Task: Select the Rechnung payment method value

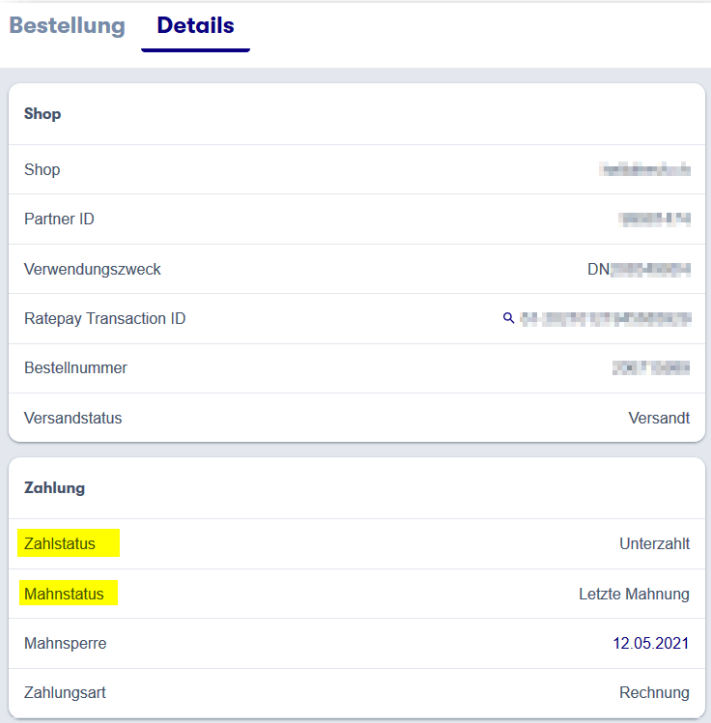Action: [x=654, y=692]
